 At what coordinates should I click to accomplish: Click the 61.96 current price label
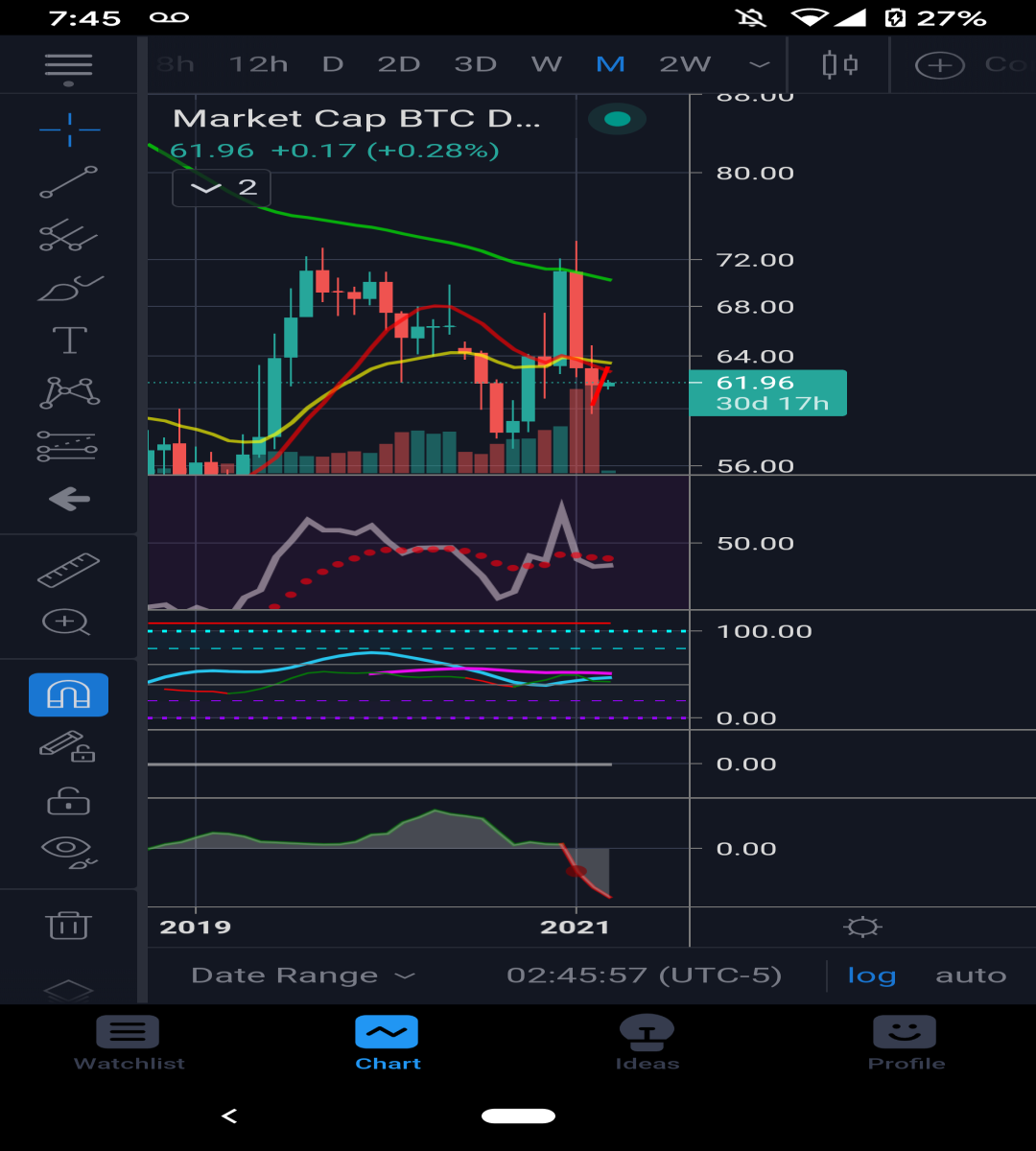pos(768,392)
